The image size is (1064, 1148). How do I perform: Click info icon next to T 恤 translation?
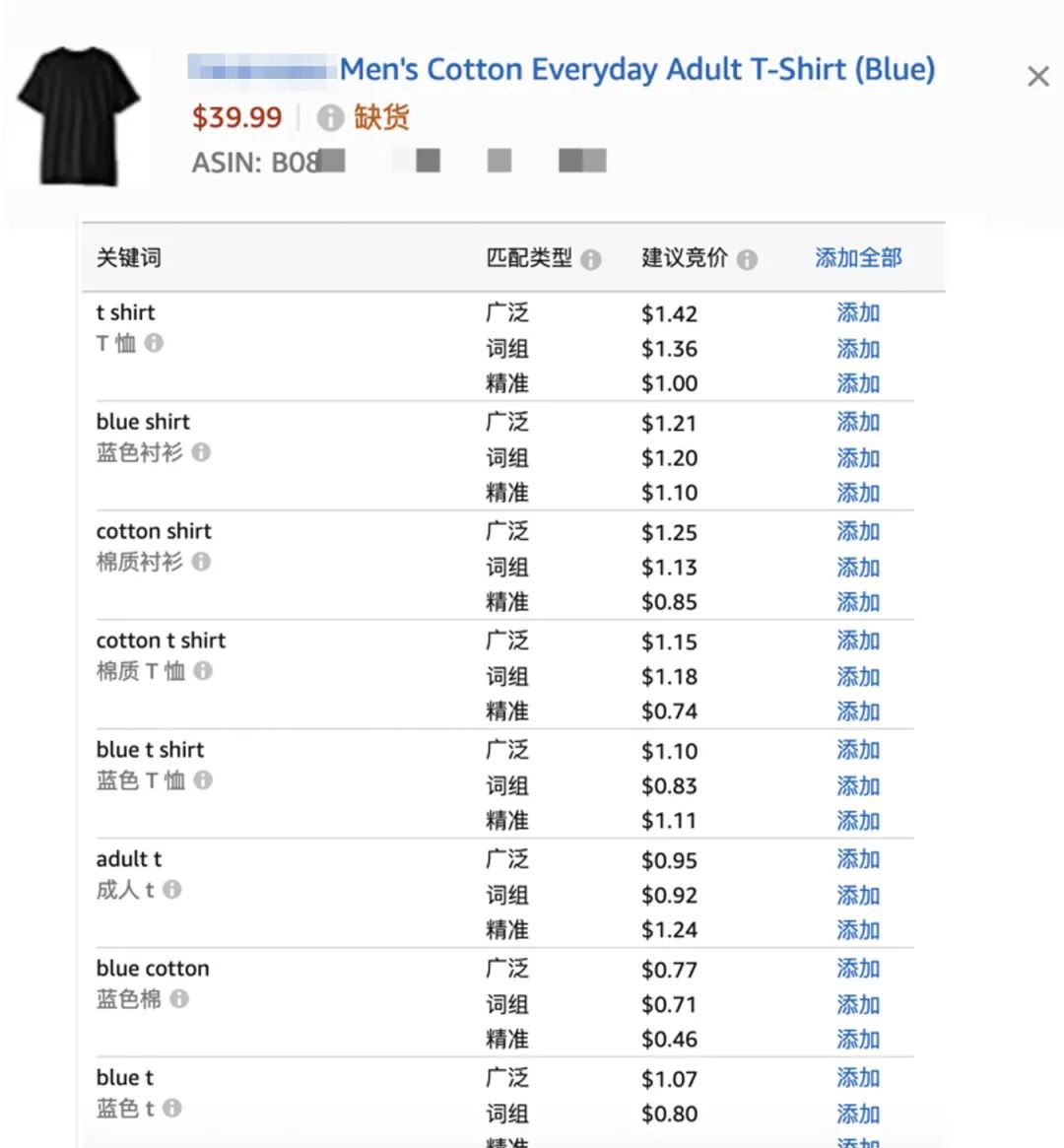click(155, 343)
